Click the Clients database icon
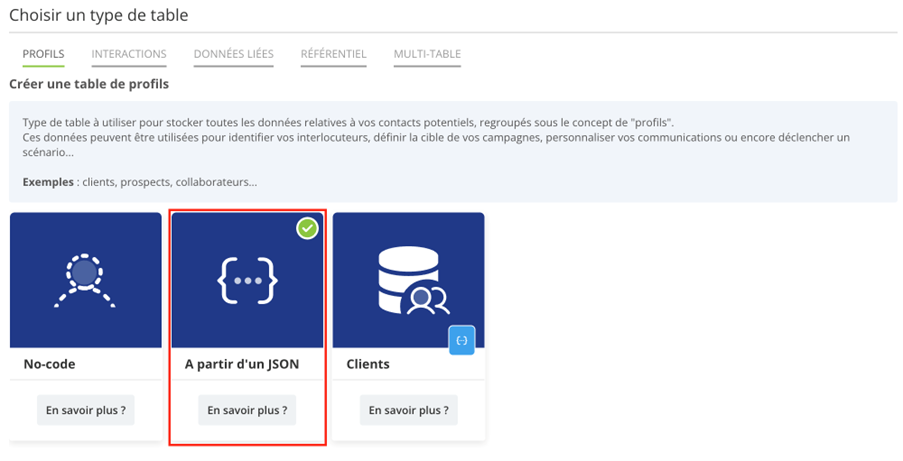Image resolution: width=903 pixels, height=461 pixels. pyautogui.click(x=413, y=280)
